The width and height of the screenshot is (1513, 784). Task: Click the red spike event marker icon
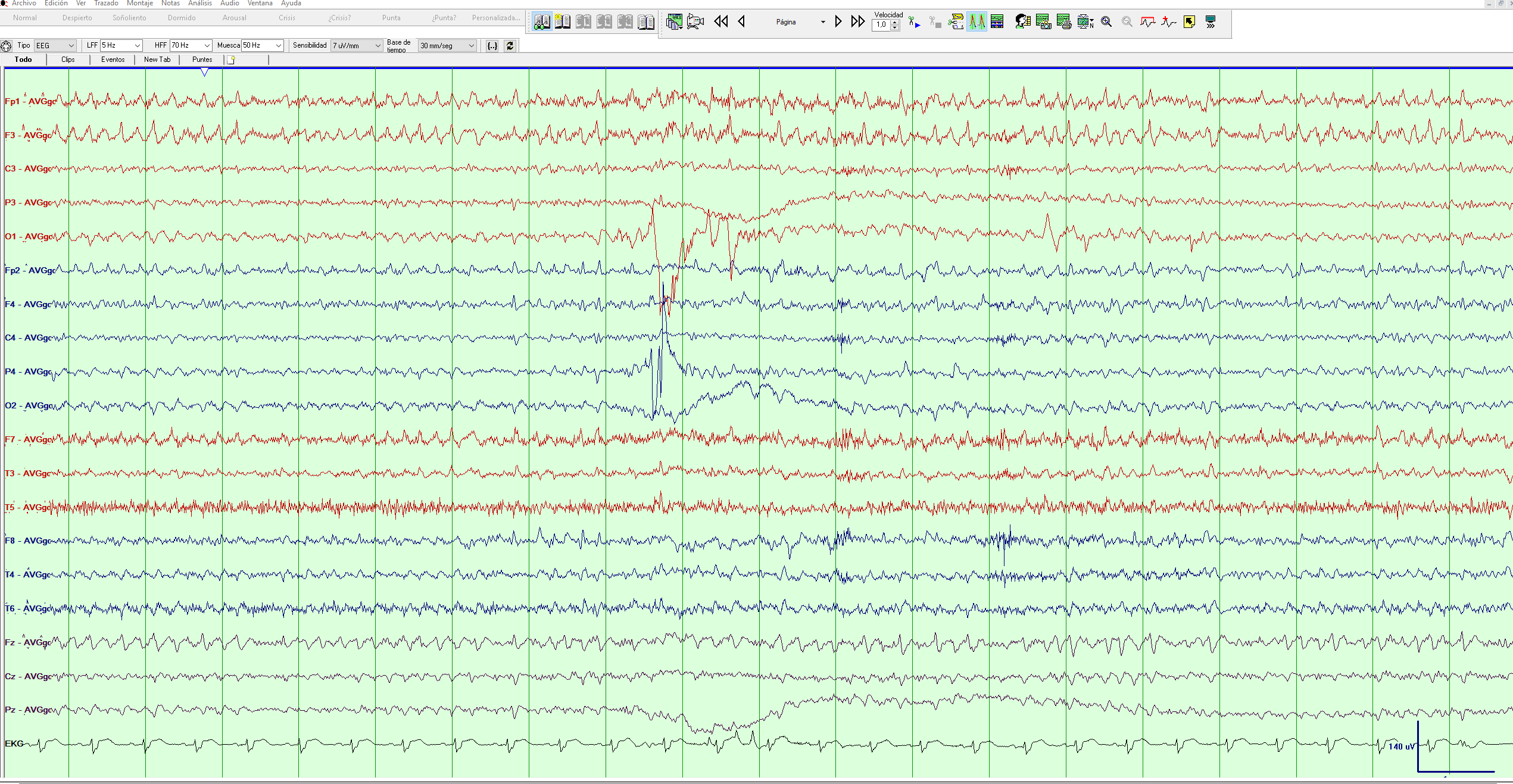click(1168, 22)
